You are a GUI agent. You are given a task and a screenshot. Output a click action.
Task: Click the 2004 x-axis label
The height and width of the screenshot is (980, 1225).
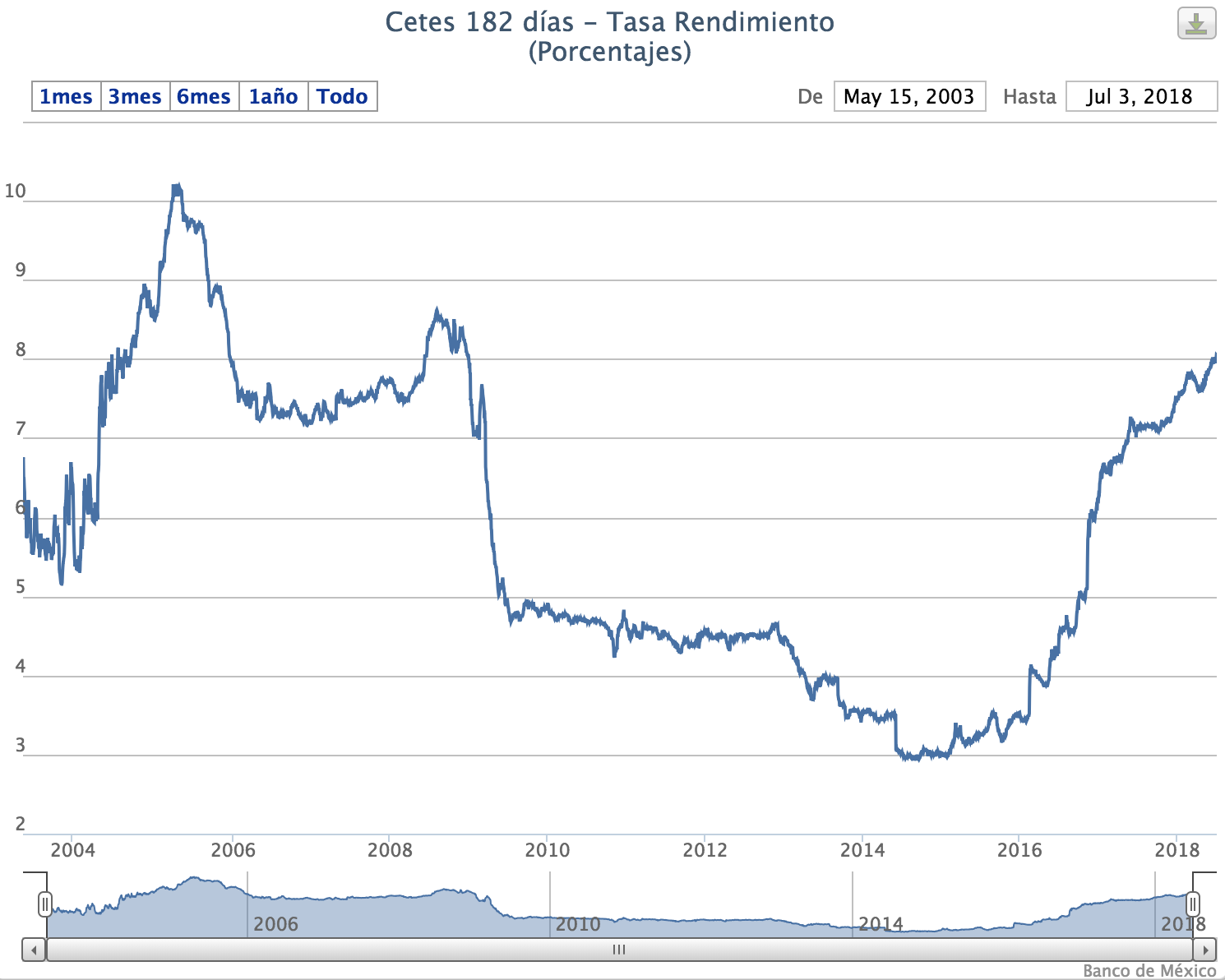point(72,849)
